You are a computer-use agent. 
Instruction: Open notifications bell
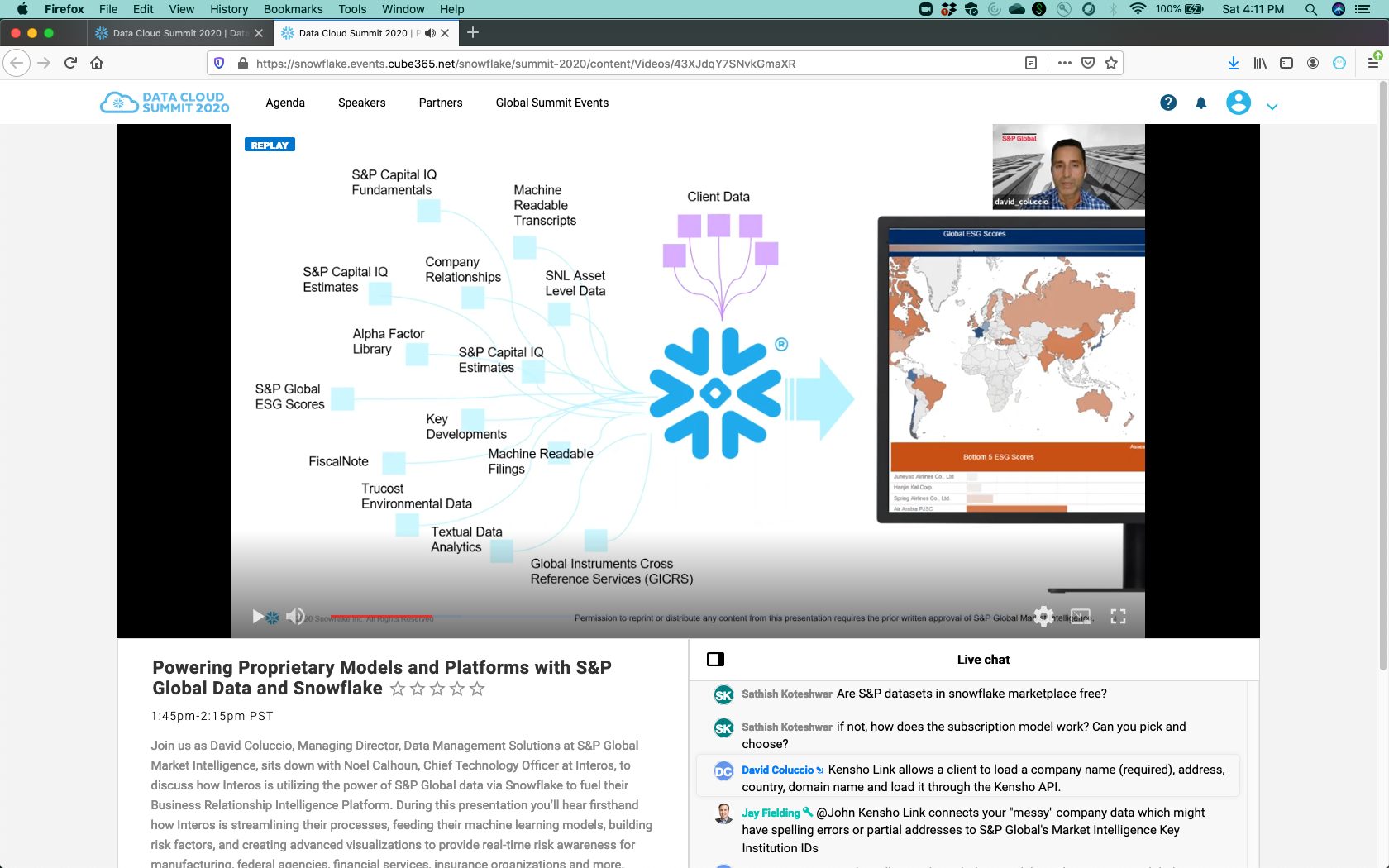1201,103
